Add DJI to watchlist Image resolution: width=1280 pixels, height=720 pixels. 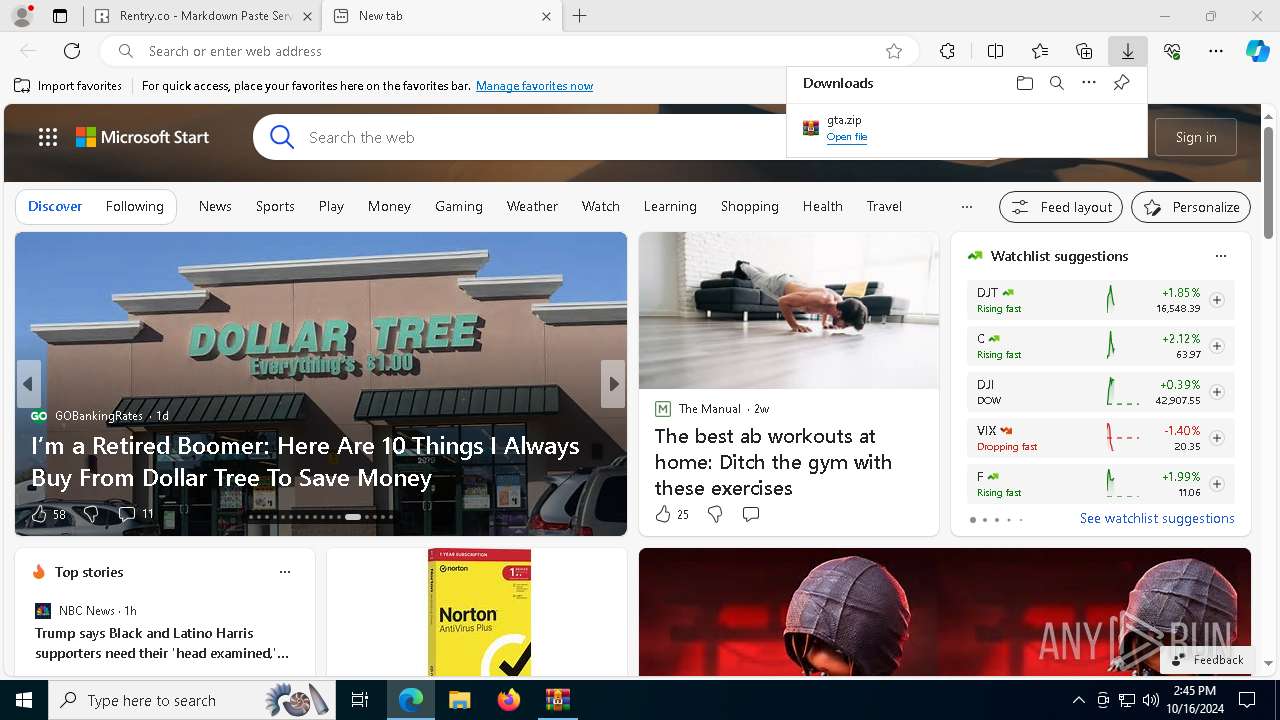[1217, 392]
